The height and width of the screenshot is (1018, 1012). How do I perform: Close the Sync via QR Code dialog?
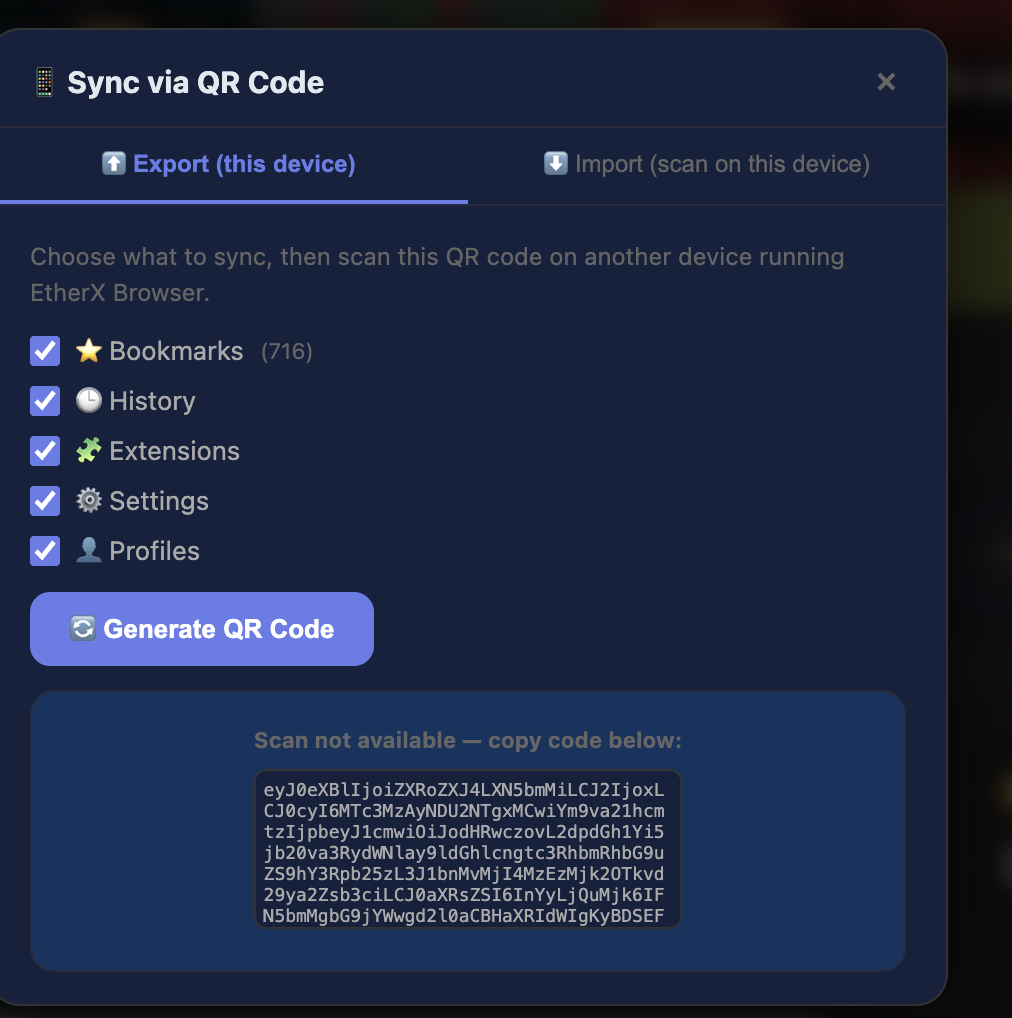click(886, 82)
